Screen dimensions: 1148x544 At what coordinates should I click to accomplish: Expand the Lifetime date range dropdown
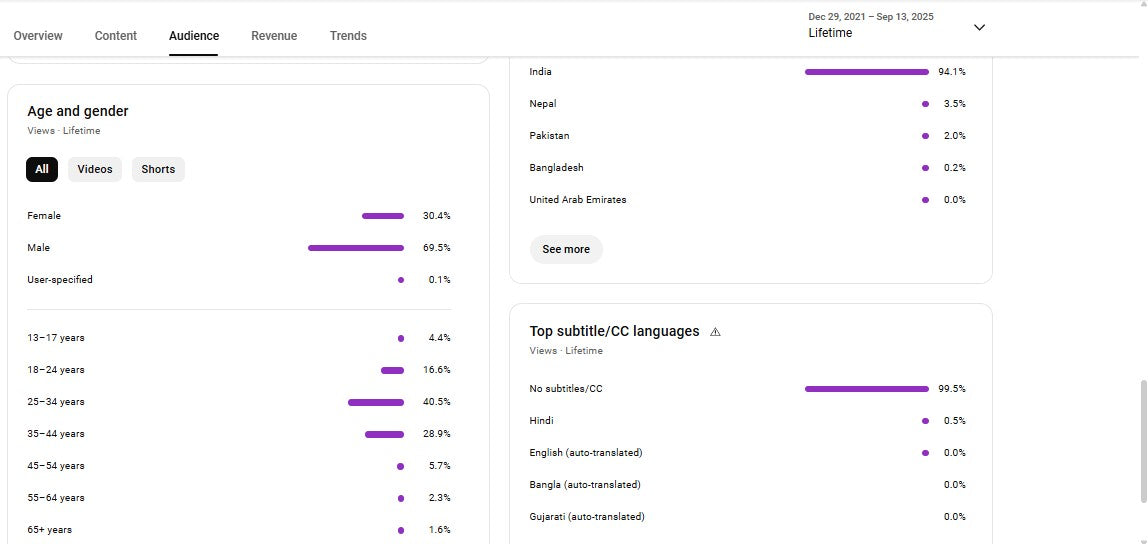pyautogui.click(x=979, y=27)
